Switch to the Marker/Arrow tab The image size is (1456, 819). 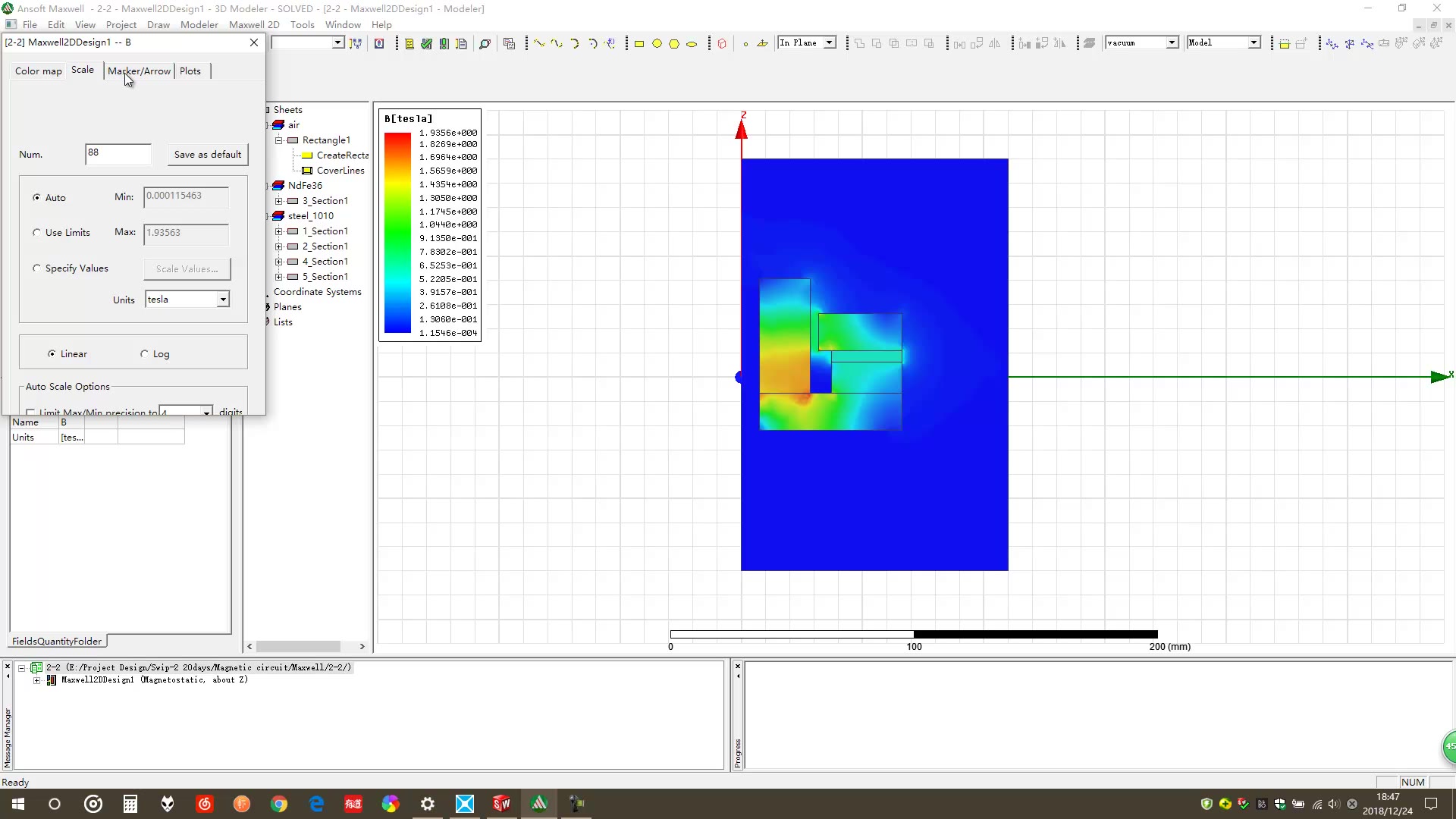tap(139, 71)
